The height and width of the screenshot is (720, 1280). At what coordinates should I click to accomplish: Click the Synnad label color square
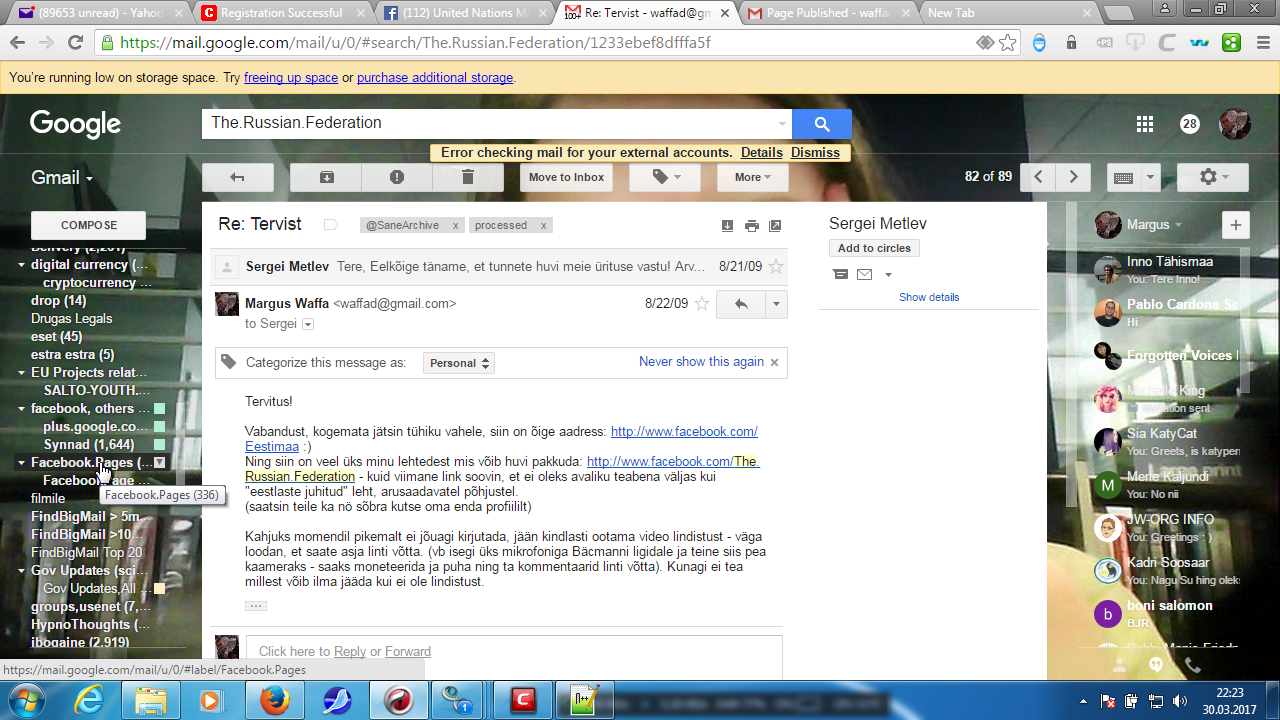click(x=159, y=444)
